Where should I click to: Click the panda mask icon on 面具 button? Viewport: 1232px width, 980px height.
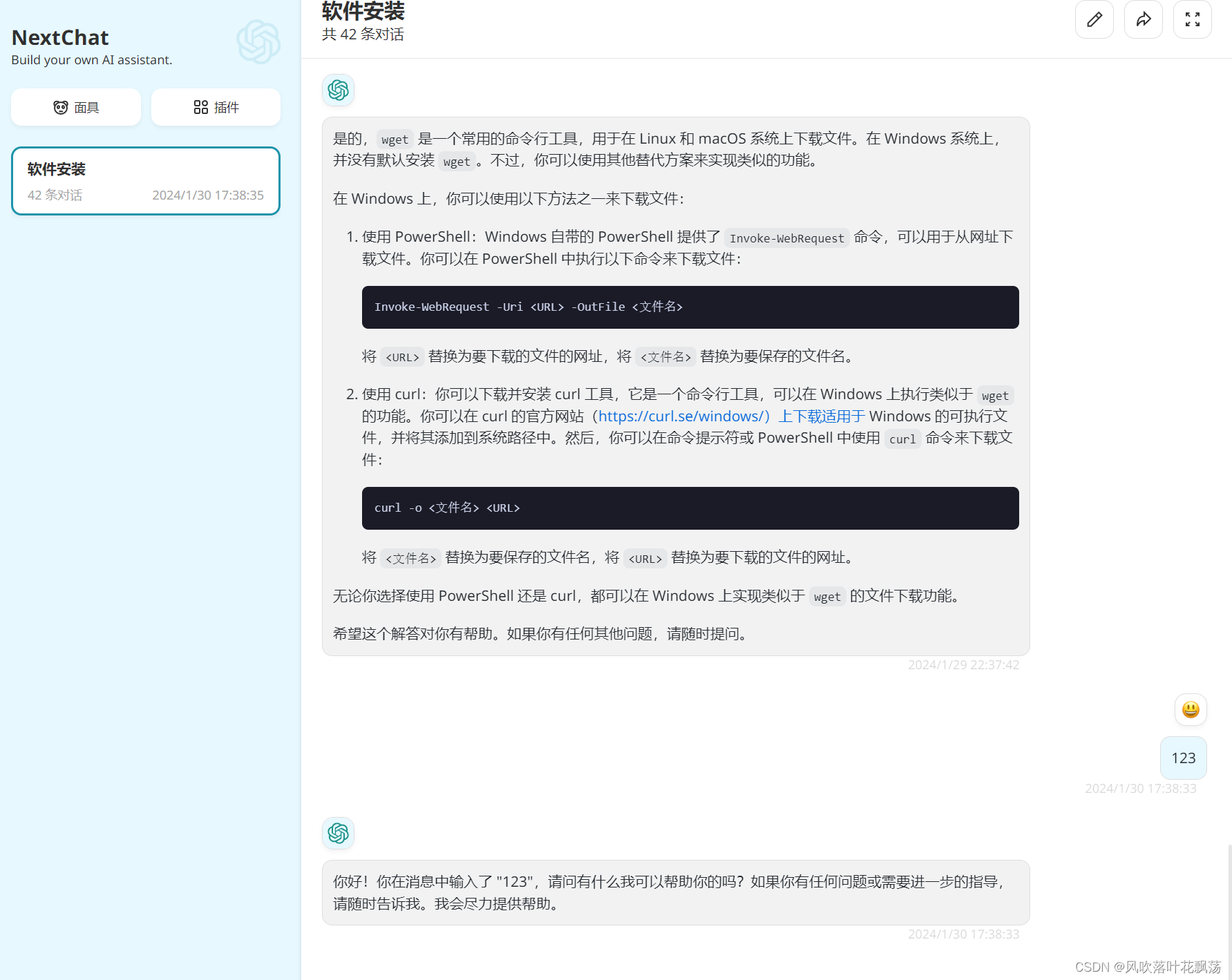click(61, 107)
